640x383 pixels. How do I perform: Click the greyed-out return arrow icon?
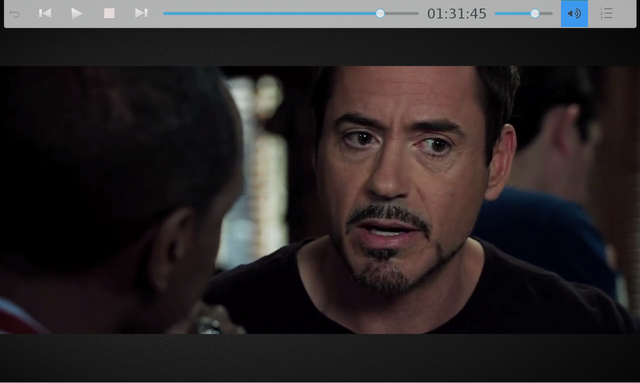tap(14, 14)
